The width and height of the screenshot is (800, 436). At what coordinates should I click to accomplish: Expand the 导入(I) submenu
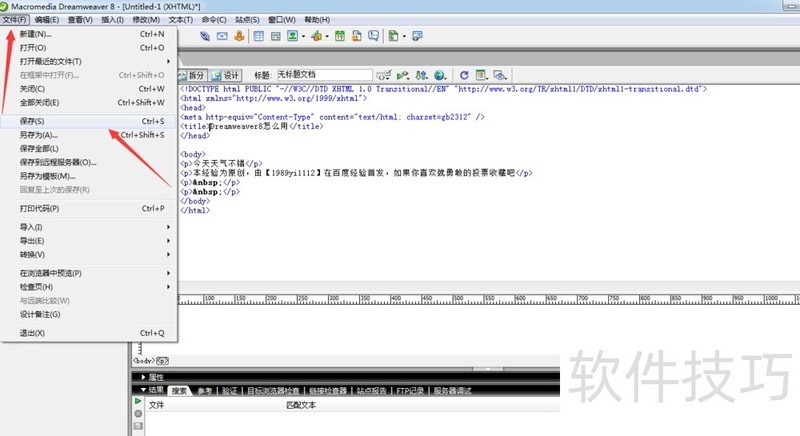pos(89,227)
